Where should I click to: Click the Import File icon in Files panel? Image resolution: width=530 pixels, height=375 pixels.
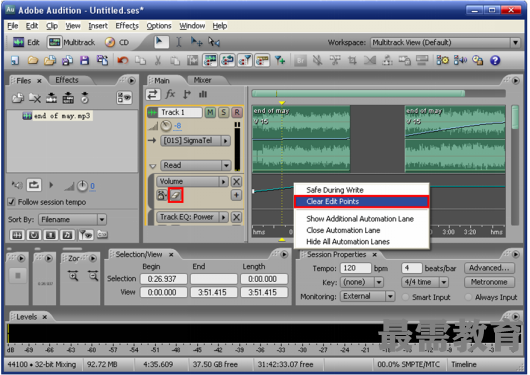(18, 98)
